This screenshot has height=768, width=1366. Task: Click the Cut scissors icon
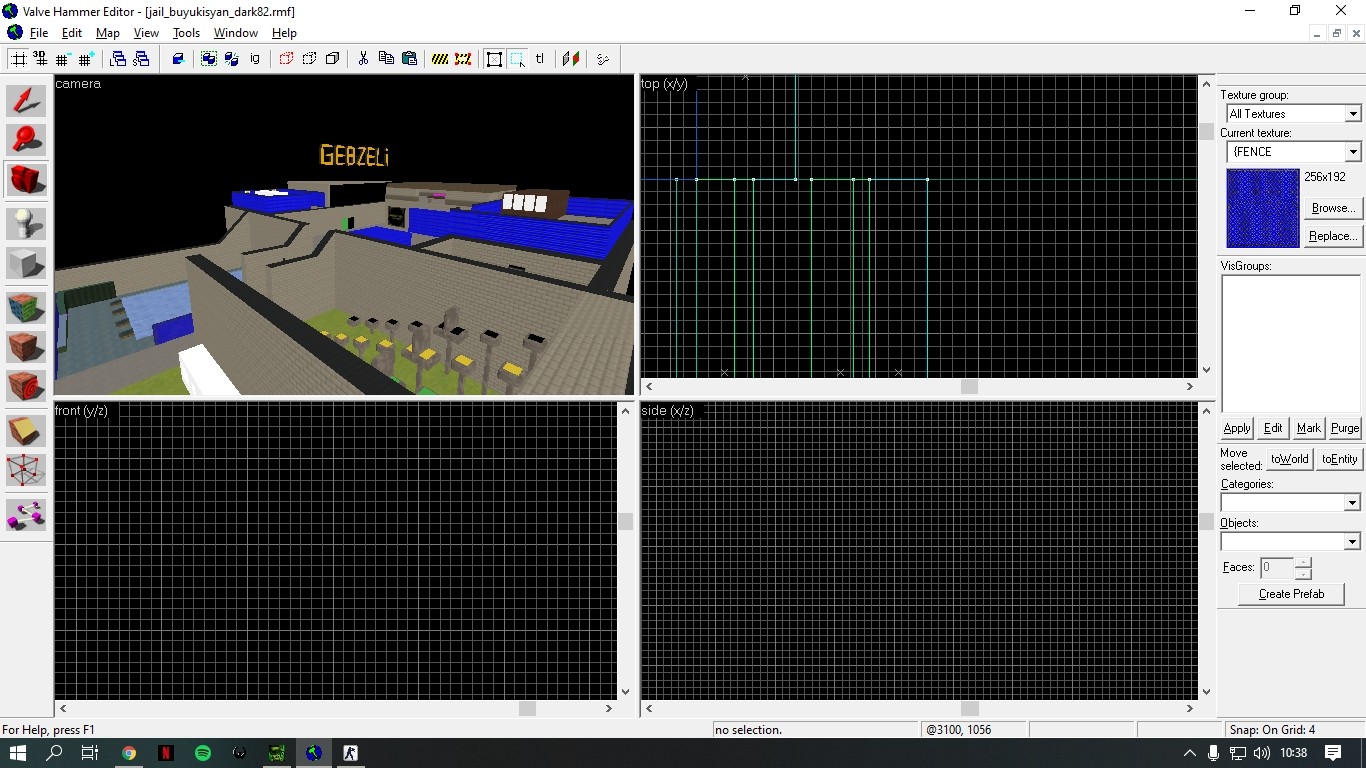(363, 59)
